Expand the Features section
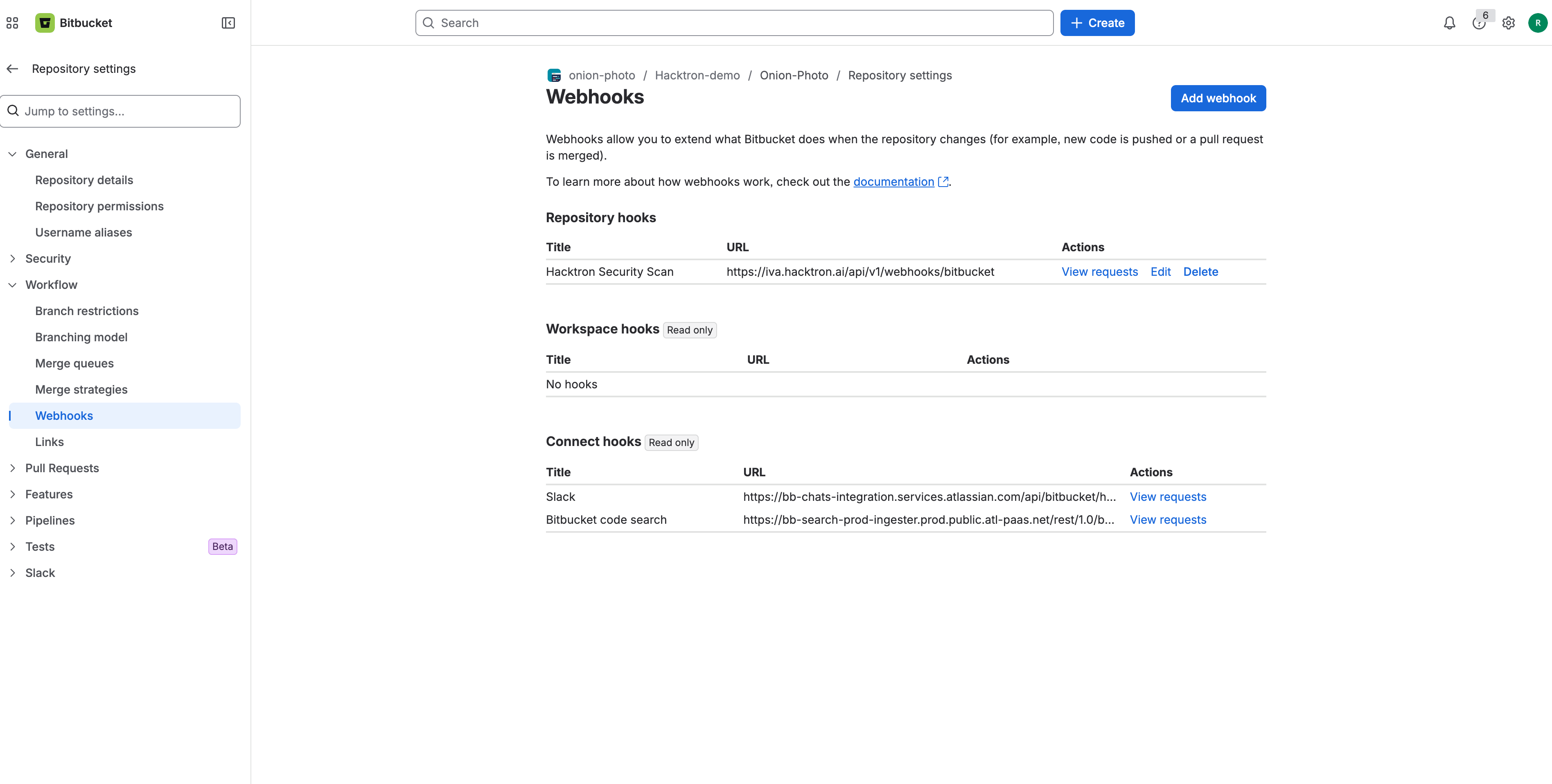Viewport: 1552px width, 784px height. tap(49, 494)
